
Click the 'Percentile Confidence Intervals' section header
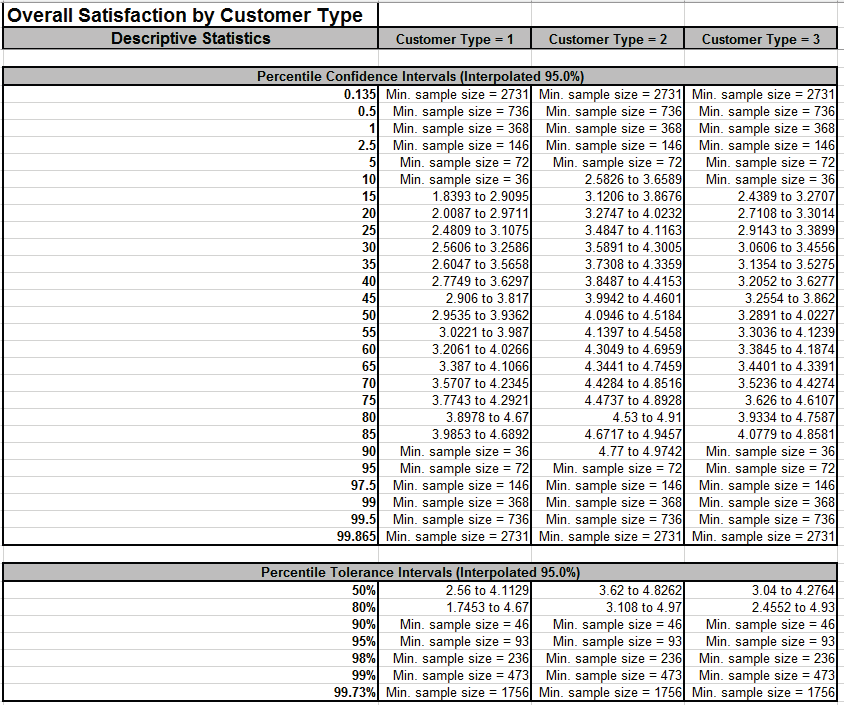[x=420, y=76]
